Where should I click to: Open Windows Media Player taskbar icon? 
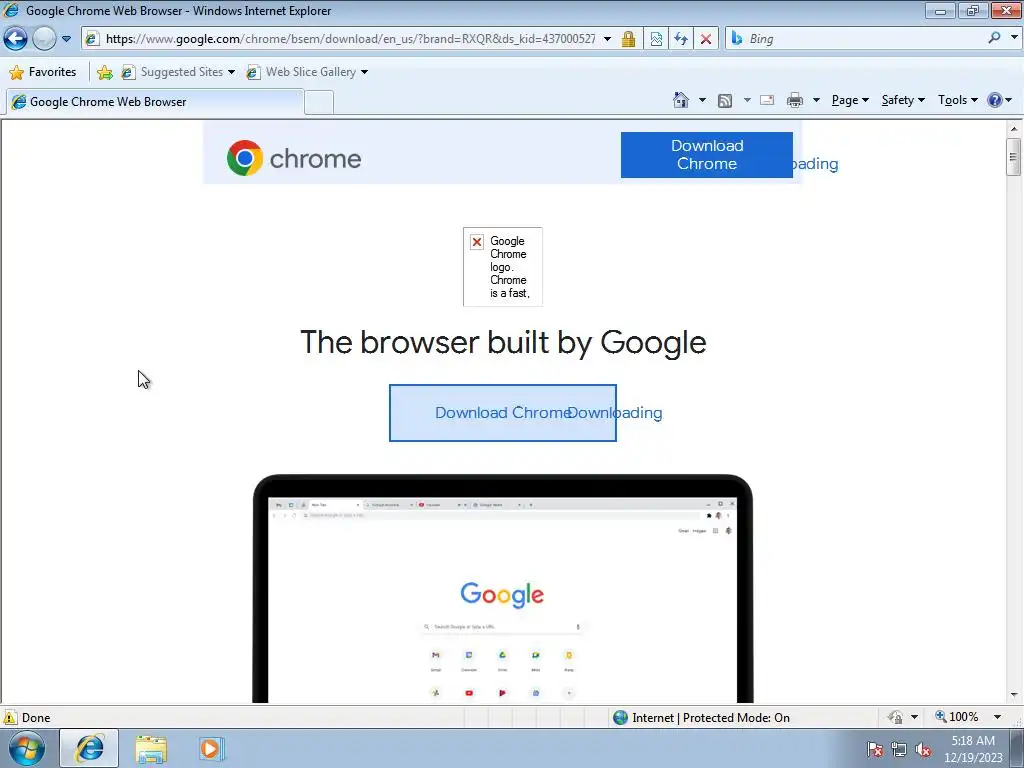[211, 748]
